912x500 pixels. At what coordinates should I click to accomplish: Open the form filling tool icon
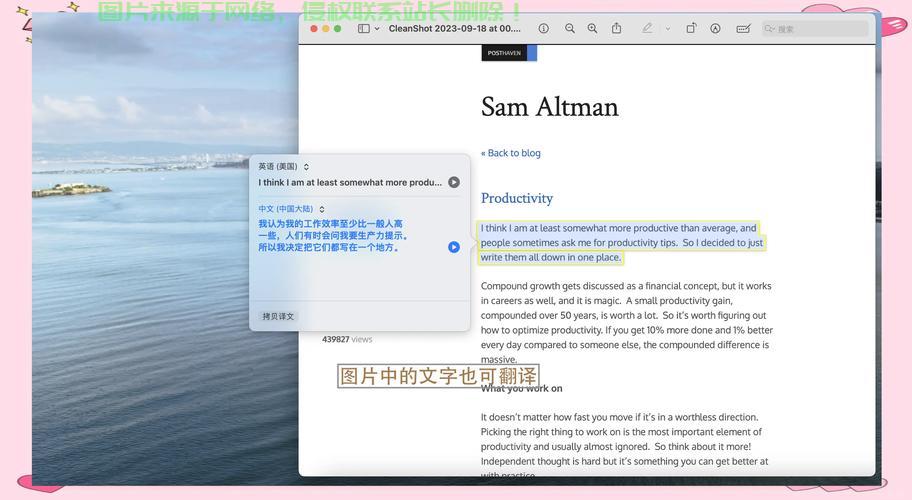[x=743, y=28]
